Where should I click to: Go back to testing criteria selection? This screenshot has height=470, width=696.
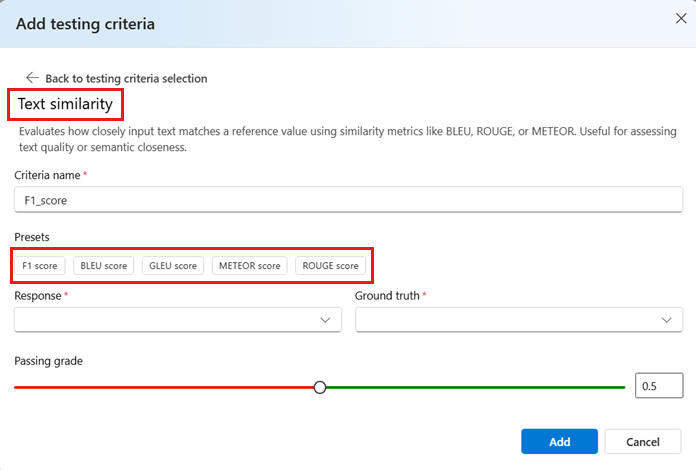(x=126, y=79)
